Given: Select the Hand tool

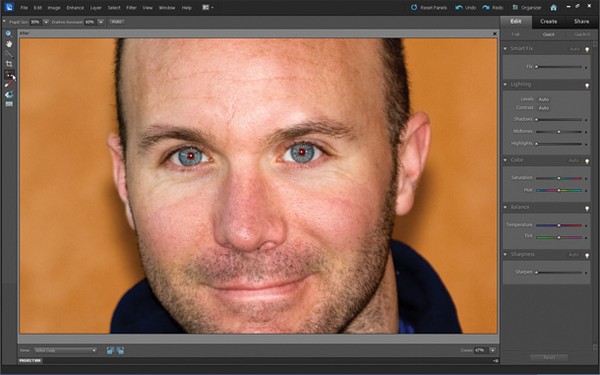Looking at the screenshot, I should [x=8, y=44].
